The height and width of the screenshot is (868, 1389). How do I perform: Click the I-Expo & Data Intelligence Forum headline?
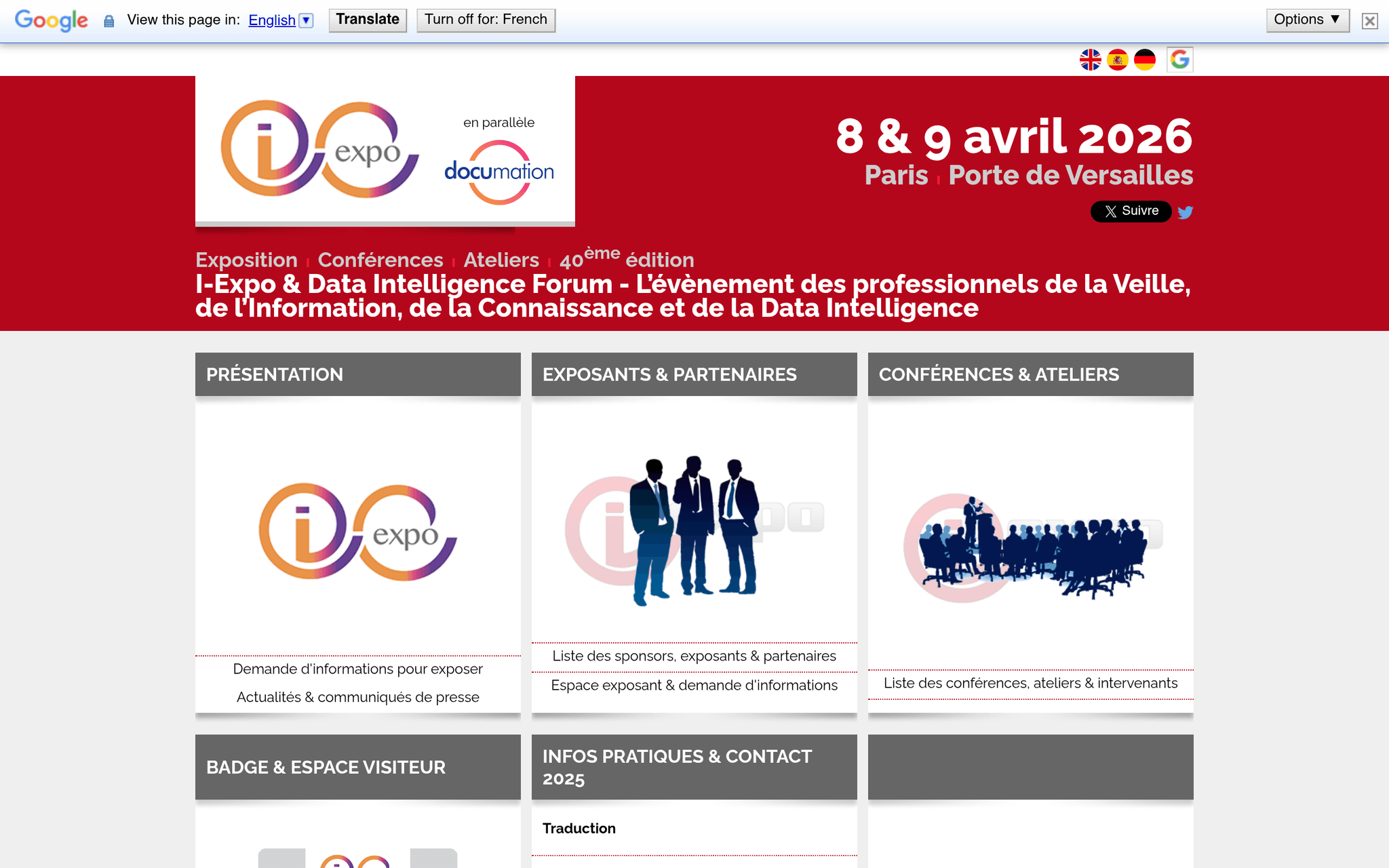(x=693, y=296)
